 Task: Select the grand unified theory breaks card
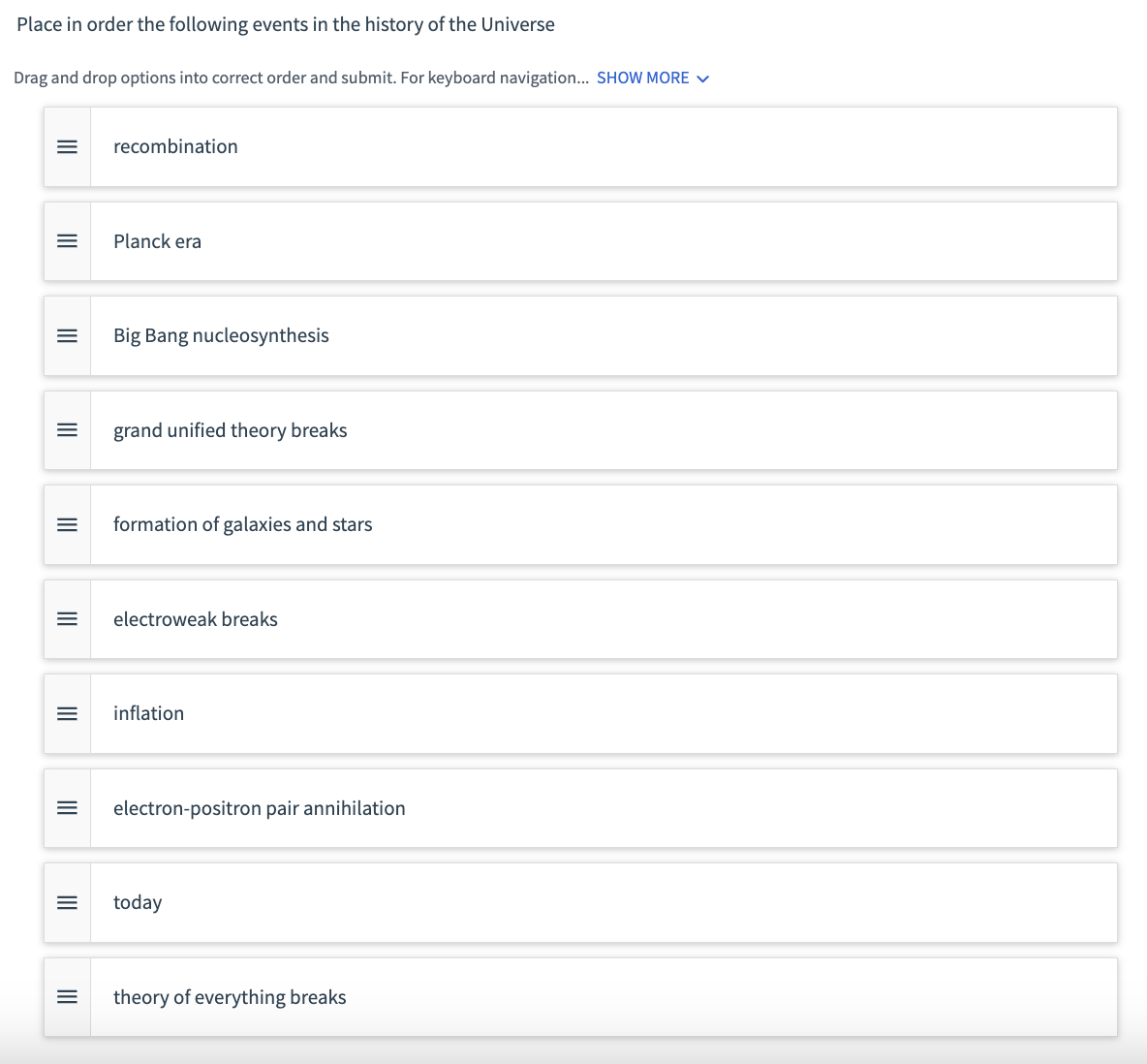click(603, 430)
